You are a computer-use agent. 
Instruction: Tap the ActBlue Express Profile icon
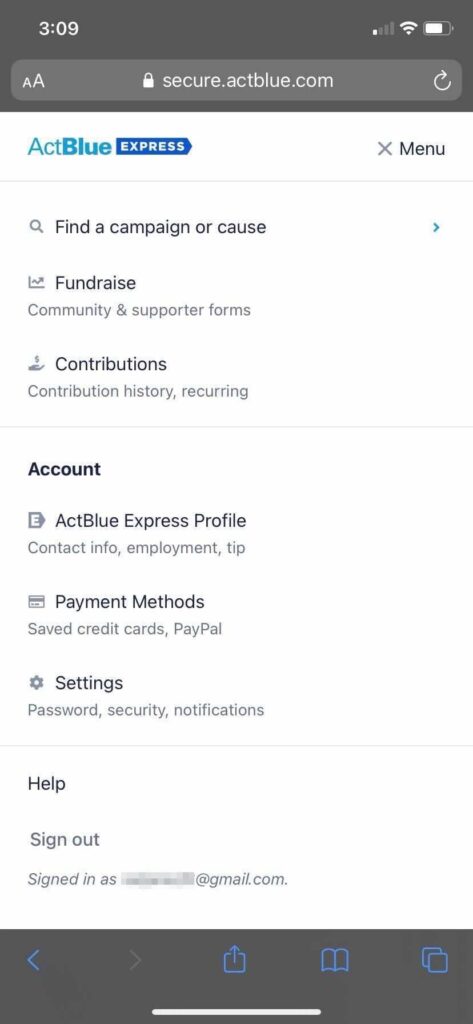[x=37, y=520]
